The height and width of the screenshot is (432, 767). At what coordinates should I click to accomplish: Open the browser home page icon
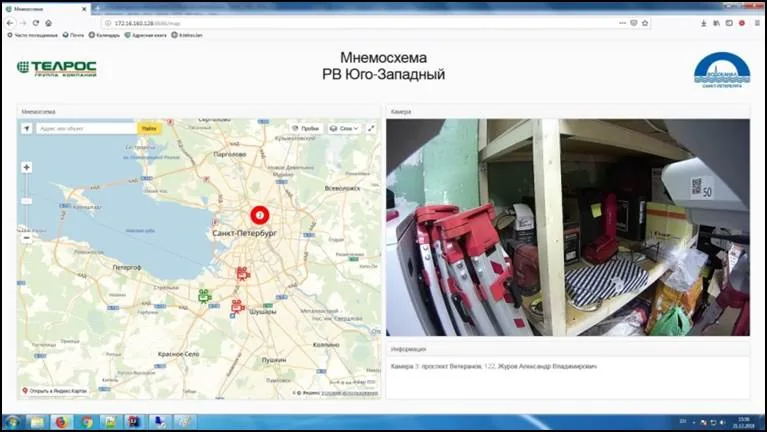click(x=48, y=23)
